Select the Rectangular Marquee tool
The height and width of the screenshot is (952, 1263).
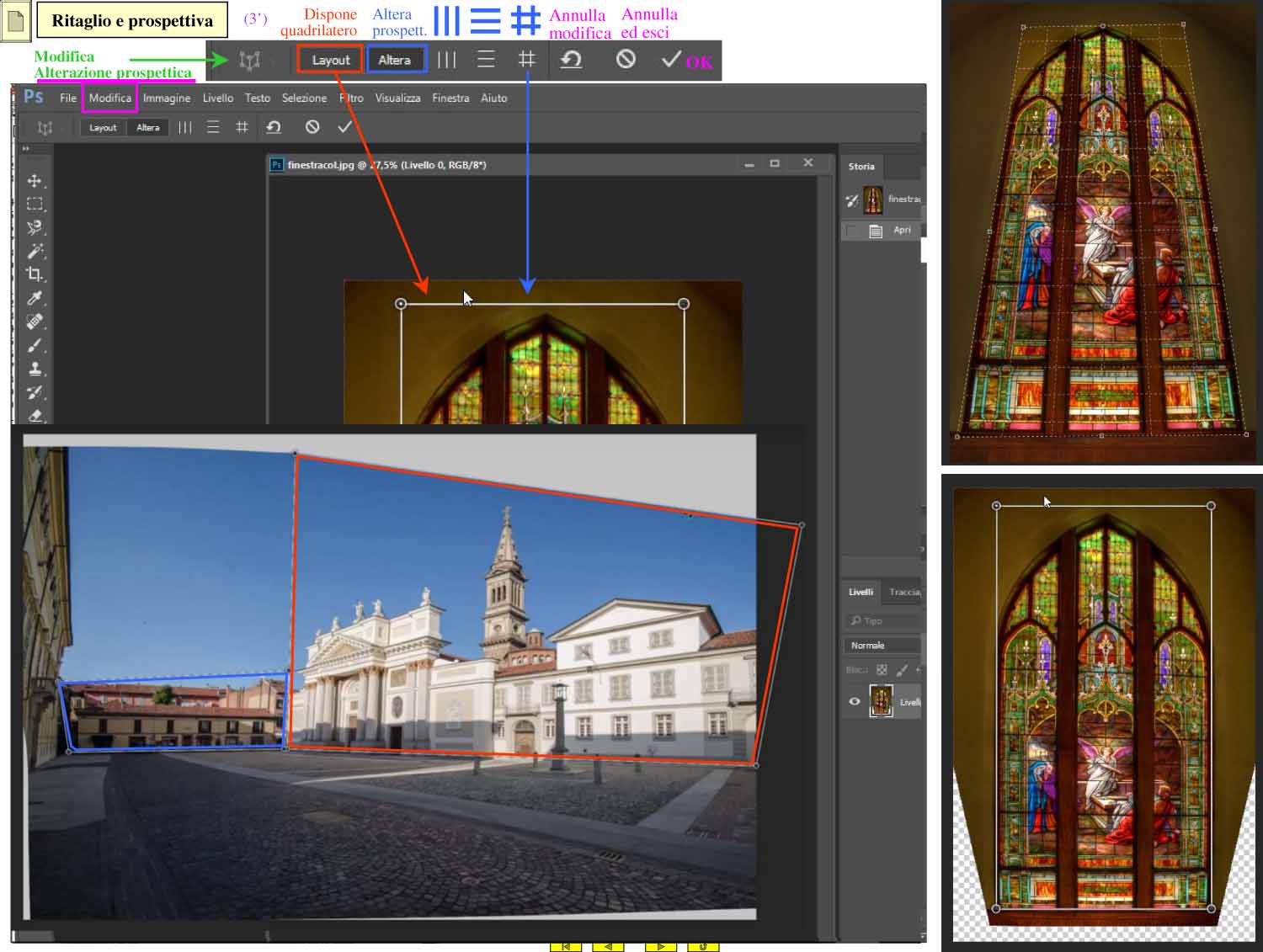pyautogui.click(x=35, y=204)
